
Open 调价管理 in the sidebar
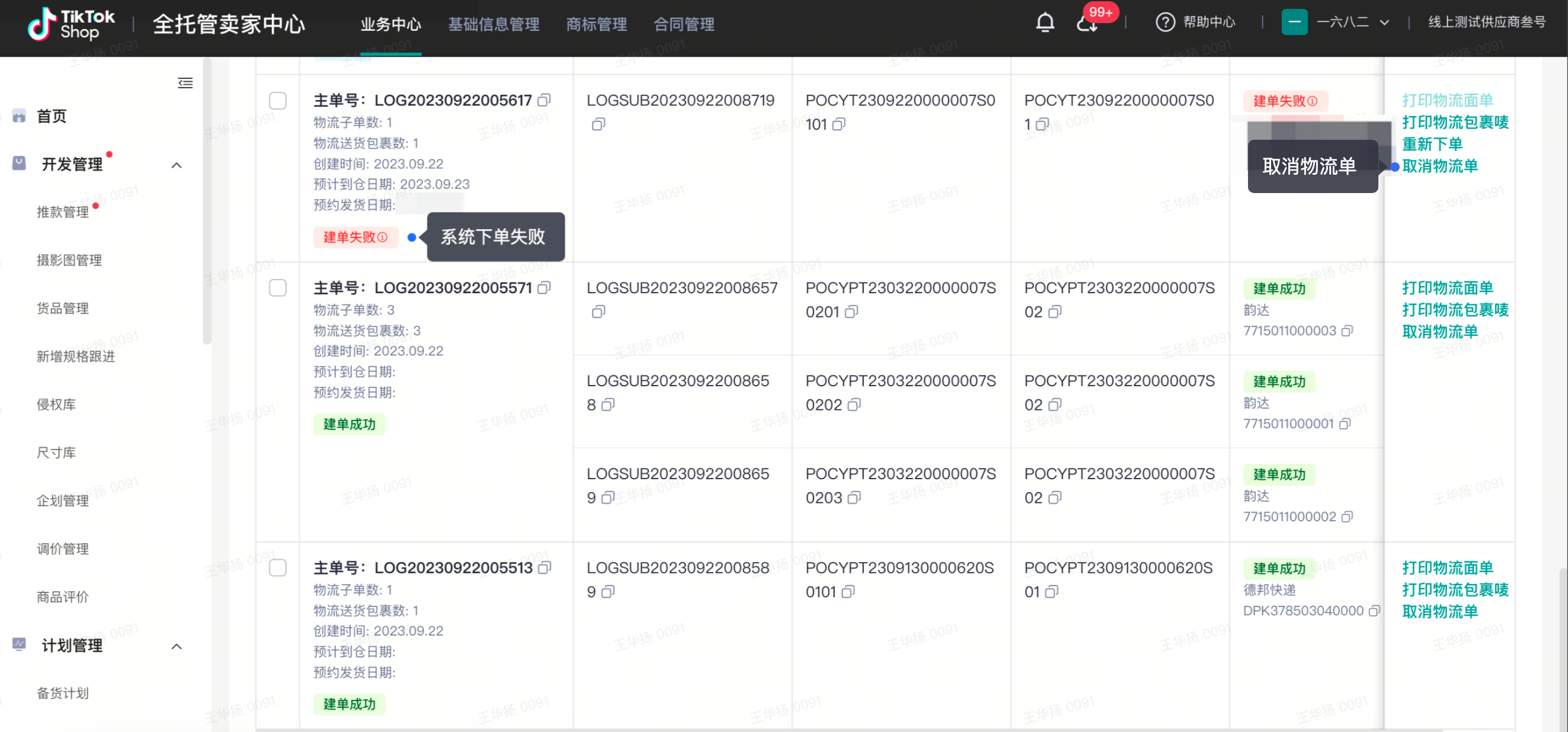(63, 548)
